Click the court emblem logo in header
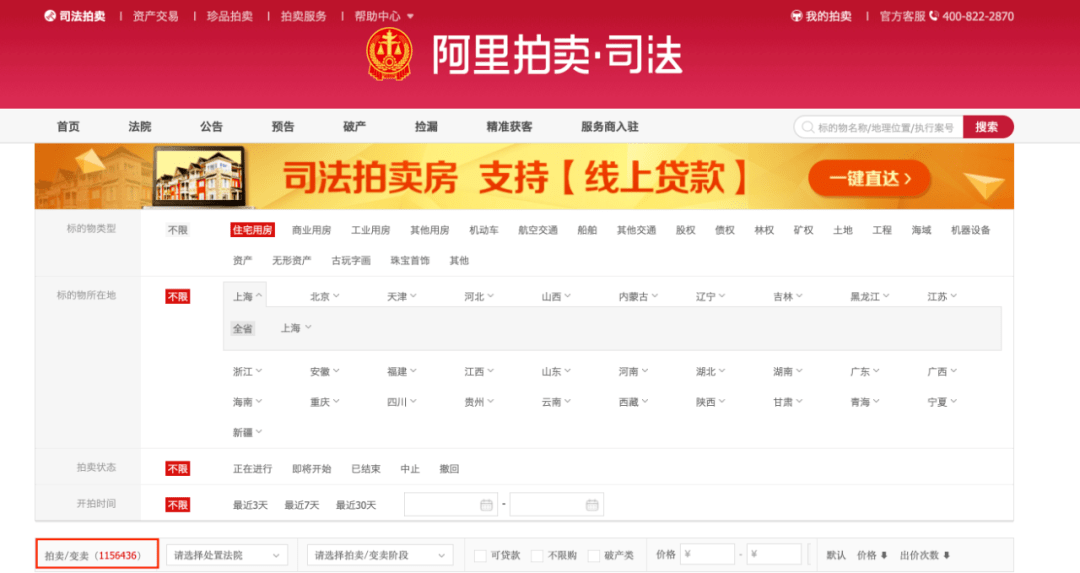This screenshot has height=573, width=1080. [x=389, y=54]
